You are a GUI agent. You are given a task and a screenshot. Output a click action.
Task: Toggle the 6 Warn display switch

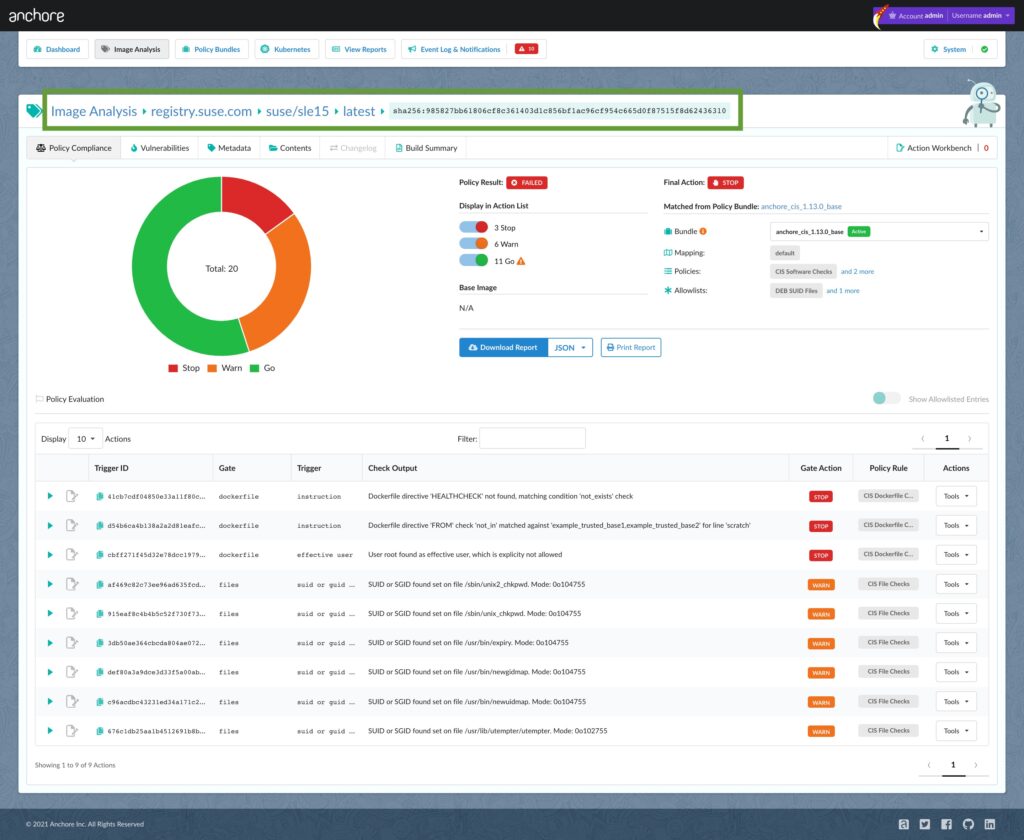pos(473,244)
